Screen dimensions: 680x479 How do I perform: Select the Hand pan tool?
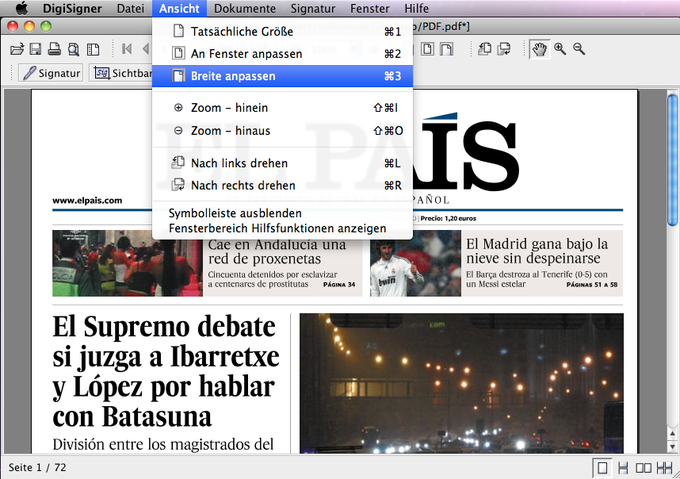coord(539,49)
